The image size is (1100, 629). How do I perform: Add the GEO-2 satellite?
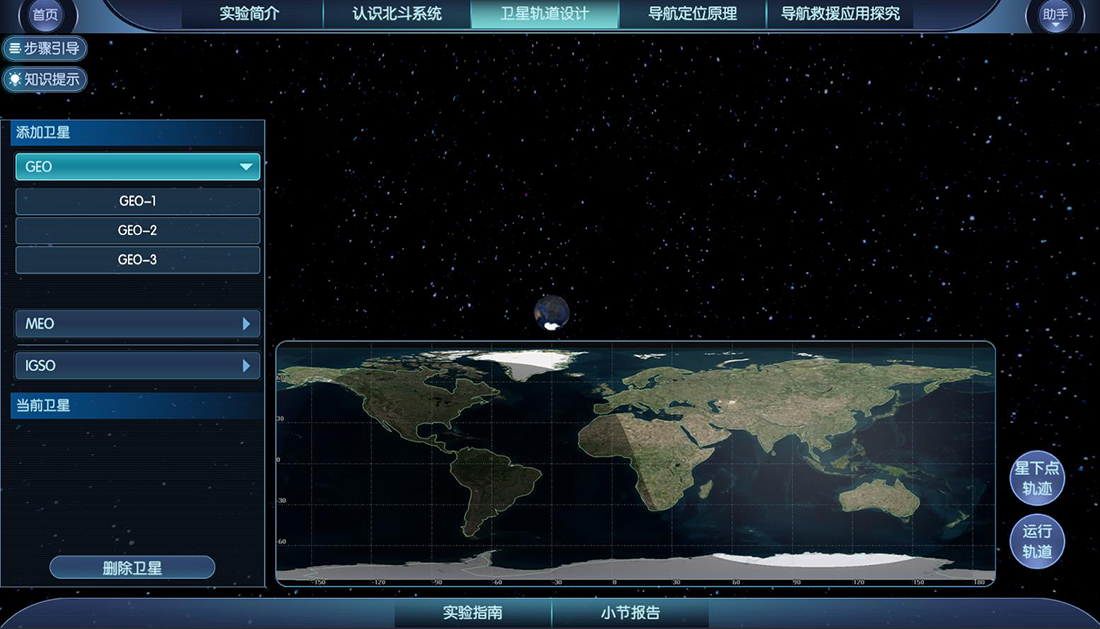tap(138, 230)
